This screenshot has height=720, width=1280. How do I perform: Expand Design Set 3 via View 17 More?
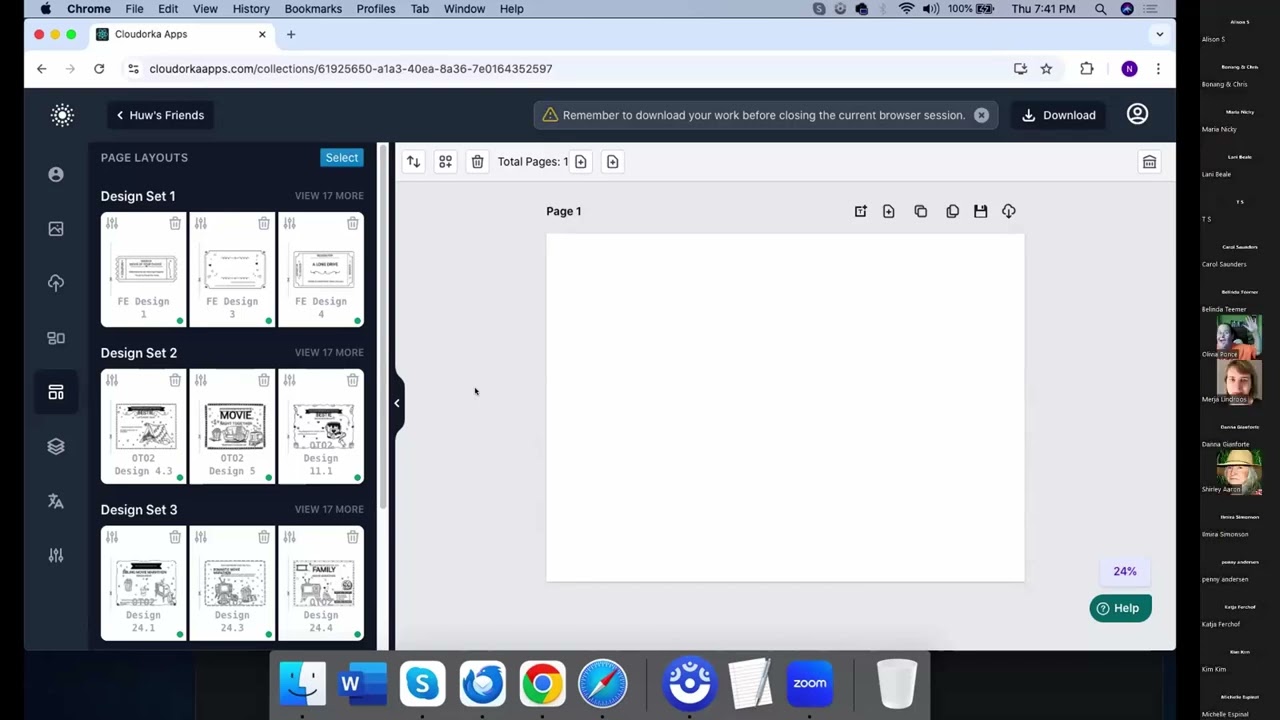pyautogui.click(x=329, y=510)
